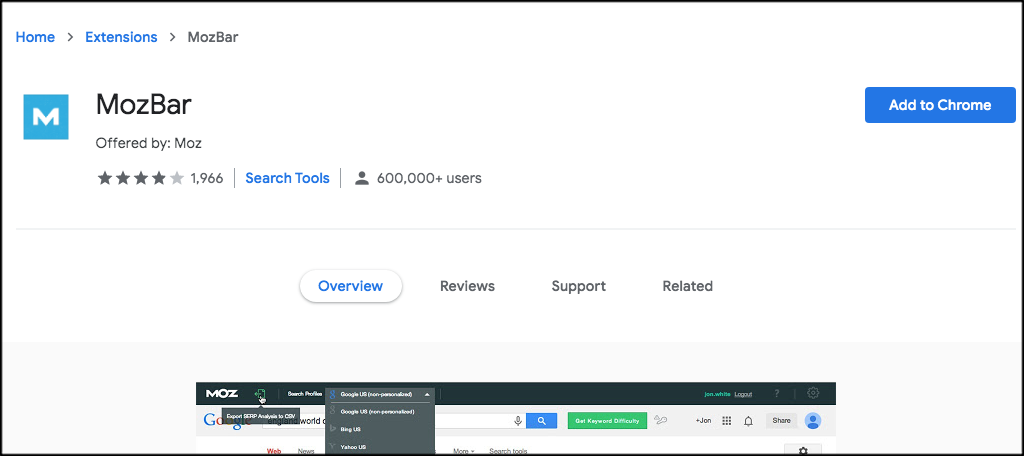The image size is (1024, 456).
Task: Click the 600,000+ users text
Action: click(429, 178)
